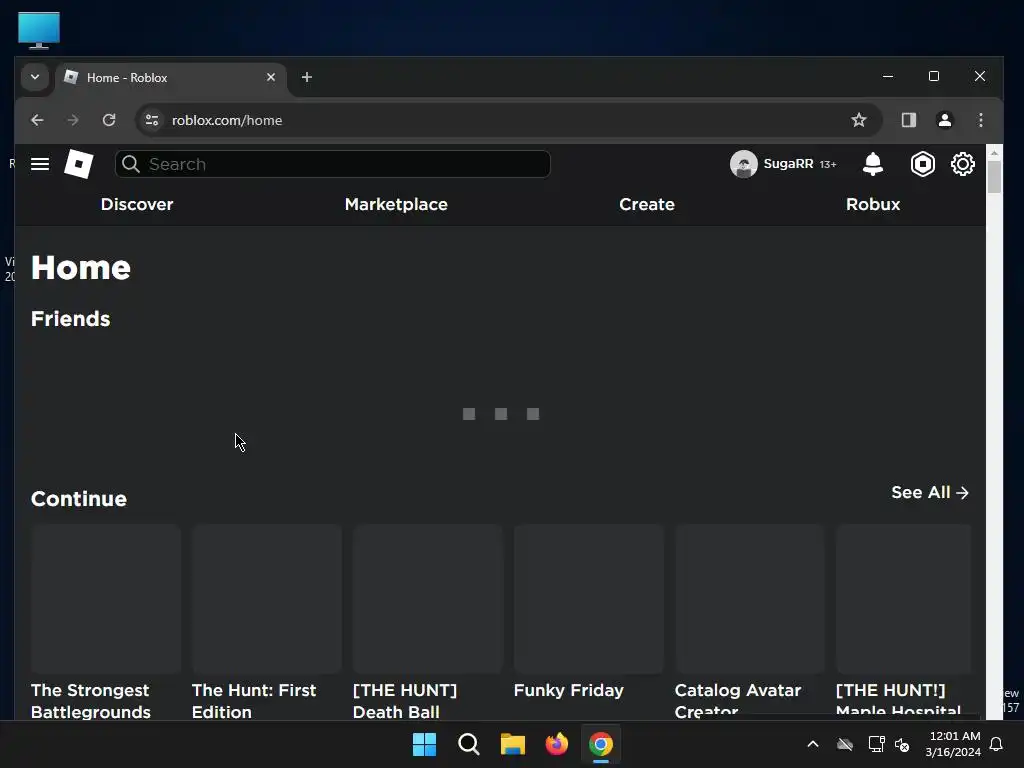Click the Catalog Avatar Creator thumbnail
Viewport: 1024px width, 768px height.
point(750,598)
